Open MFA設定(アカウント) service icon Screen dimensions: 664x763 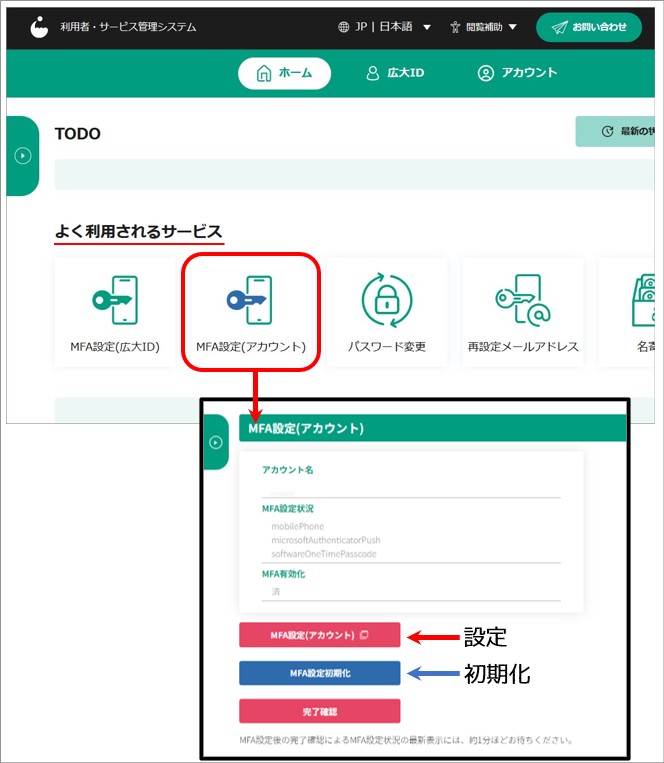point(250,301)
